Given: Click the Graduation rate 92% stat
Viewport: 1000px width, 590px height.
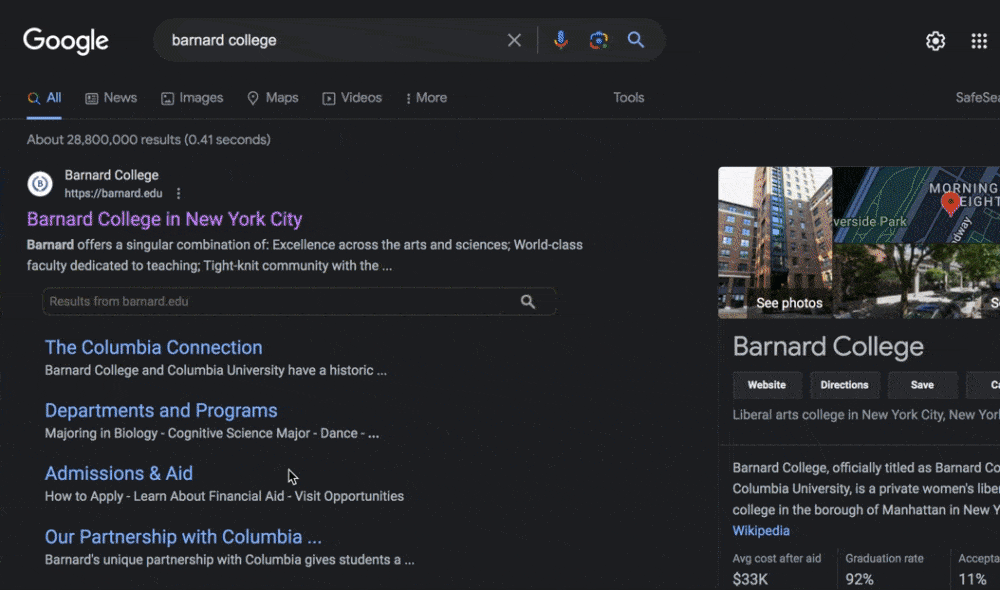Looking at the screenshot, I should 885,569.
